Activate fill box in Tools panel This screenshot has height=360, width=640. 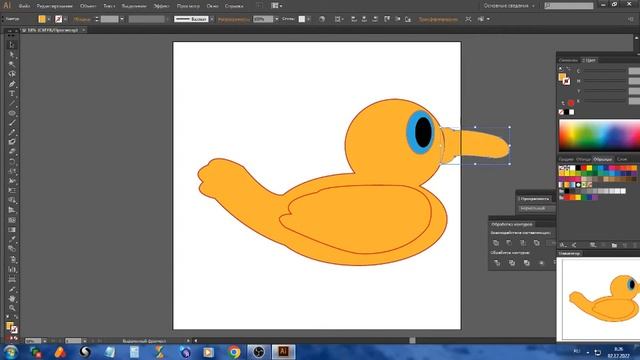(9, 326)
